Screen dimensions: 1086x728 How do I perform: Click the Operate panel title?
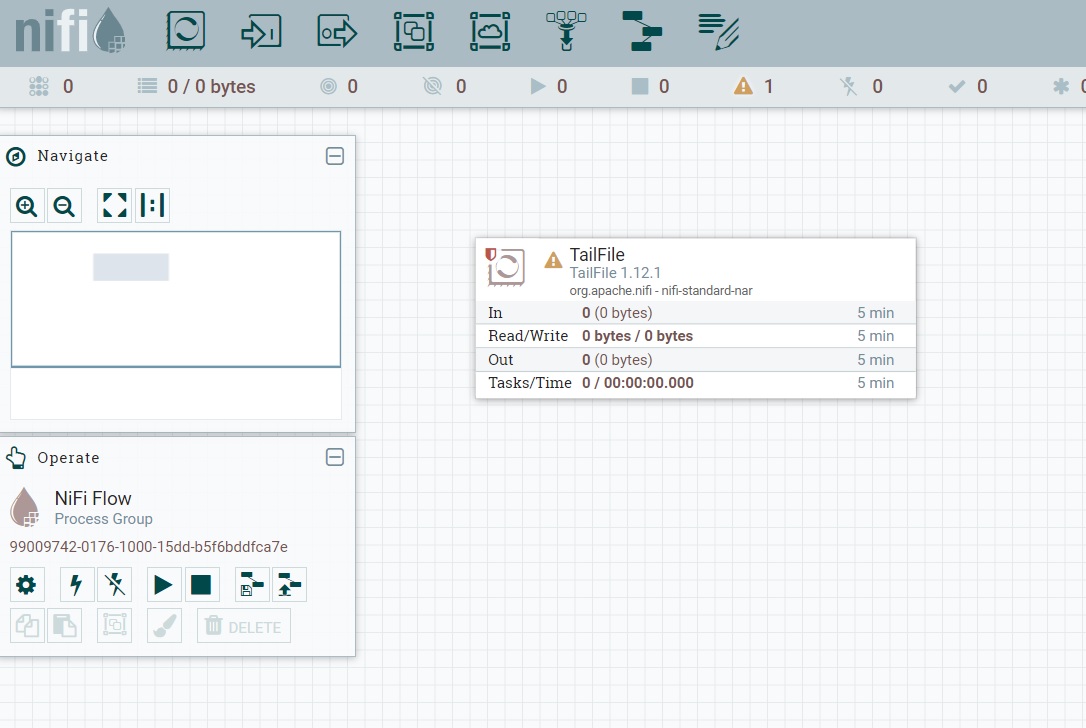pyautogui.click(x=69, y=458)
